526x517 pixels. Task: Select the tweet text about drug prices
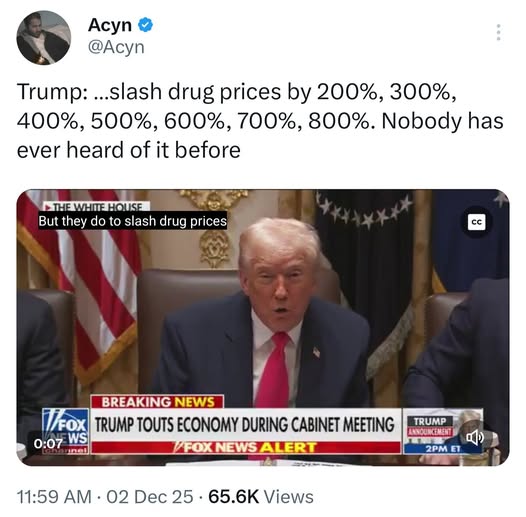point(260,121)
